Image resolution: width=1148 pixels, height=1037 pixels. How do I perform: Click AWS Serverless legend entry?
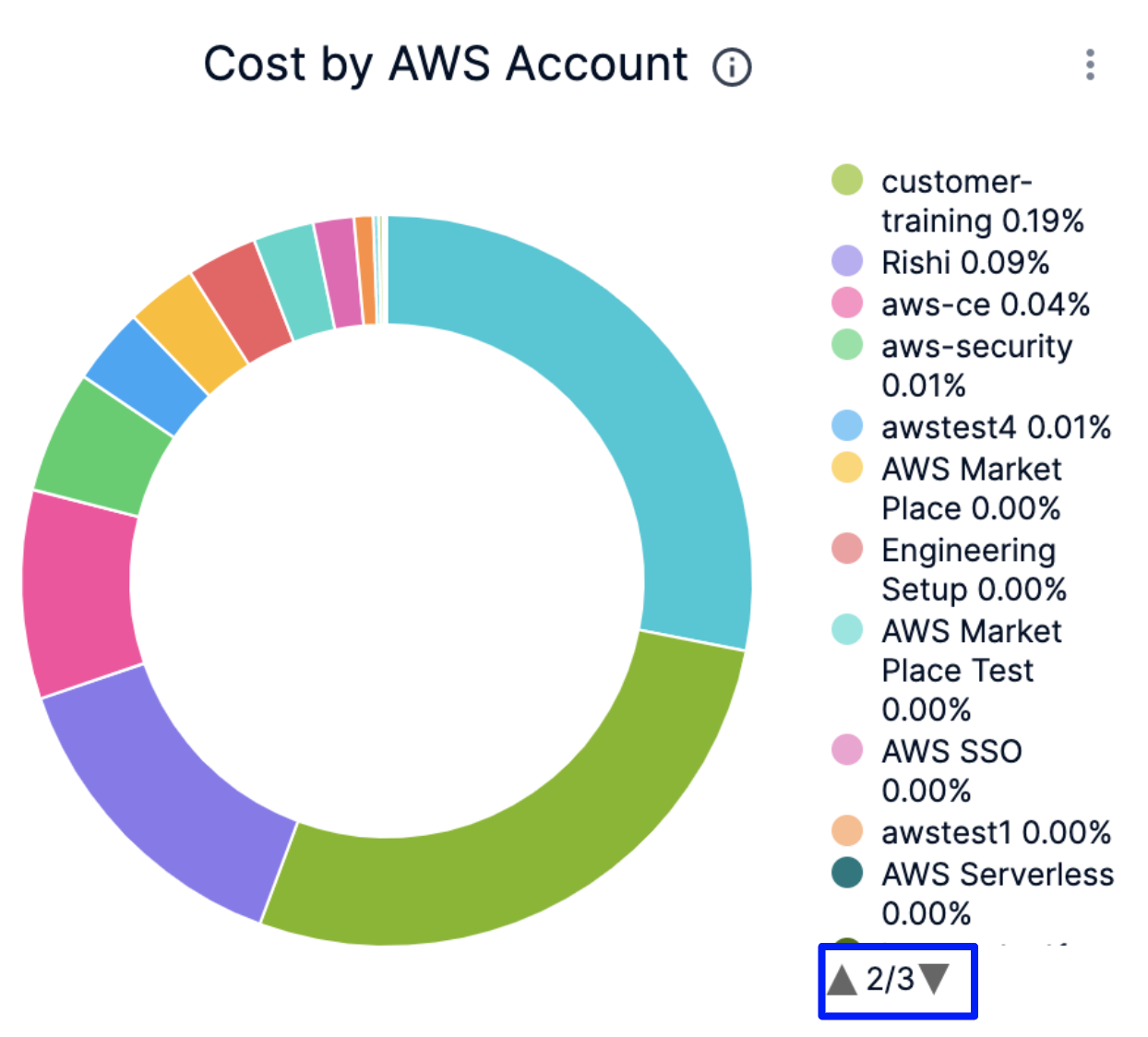(x=997, y=892)
